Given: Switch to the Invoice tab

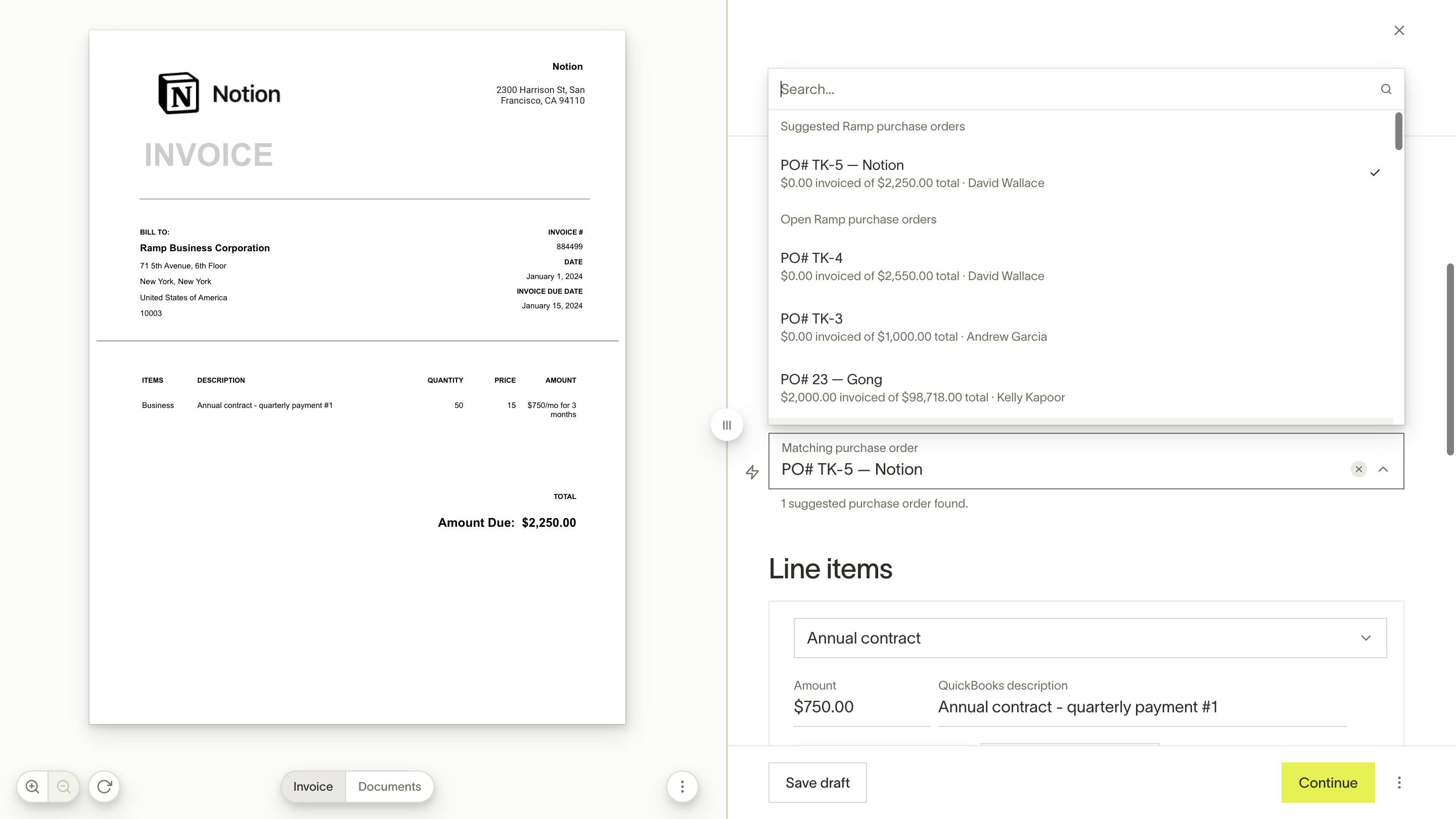Looking at the screenshot, I should [x=313, y=786].
